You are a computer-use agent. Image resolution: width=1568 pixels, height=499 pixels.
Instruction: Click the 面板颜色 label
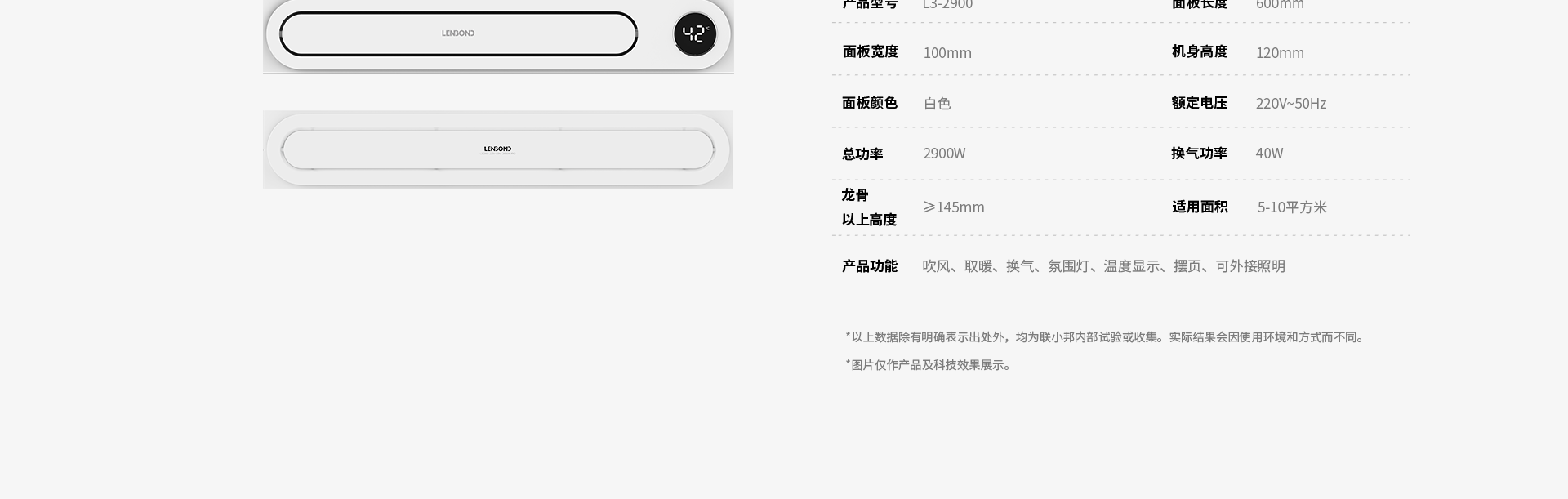(870, 103)
